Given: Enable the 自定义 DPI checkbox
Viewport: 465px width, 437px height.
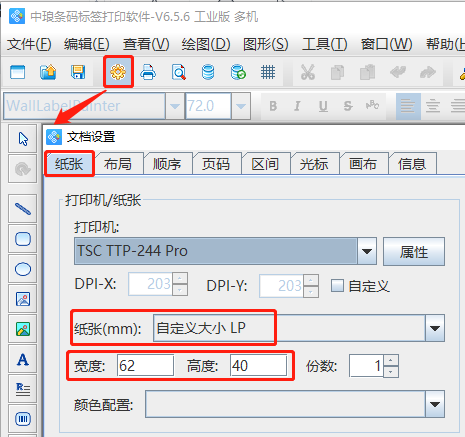Looking at the screenshot, I should pyautogui.click(x=337, y=286).
